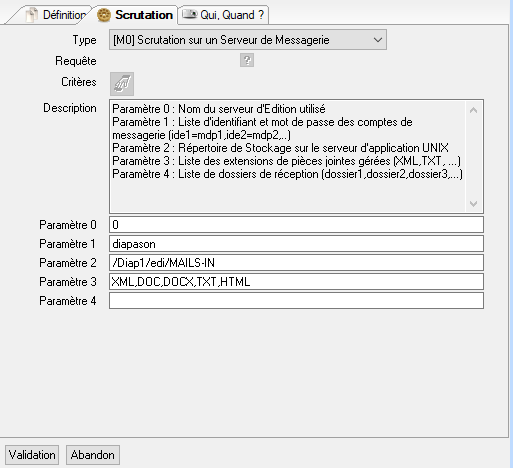
Task: Click the Critères wrench icon button
Action: [122, 84]
